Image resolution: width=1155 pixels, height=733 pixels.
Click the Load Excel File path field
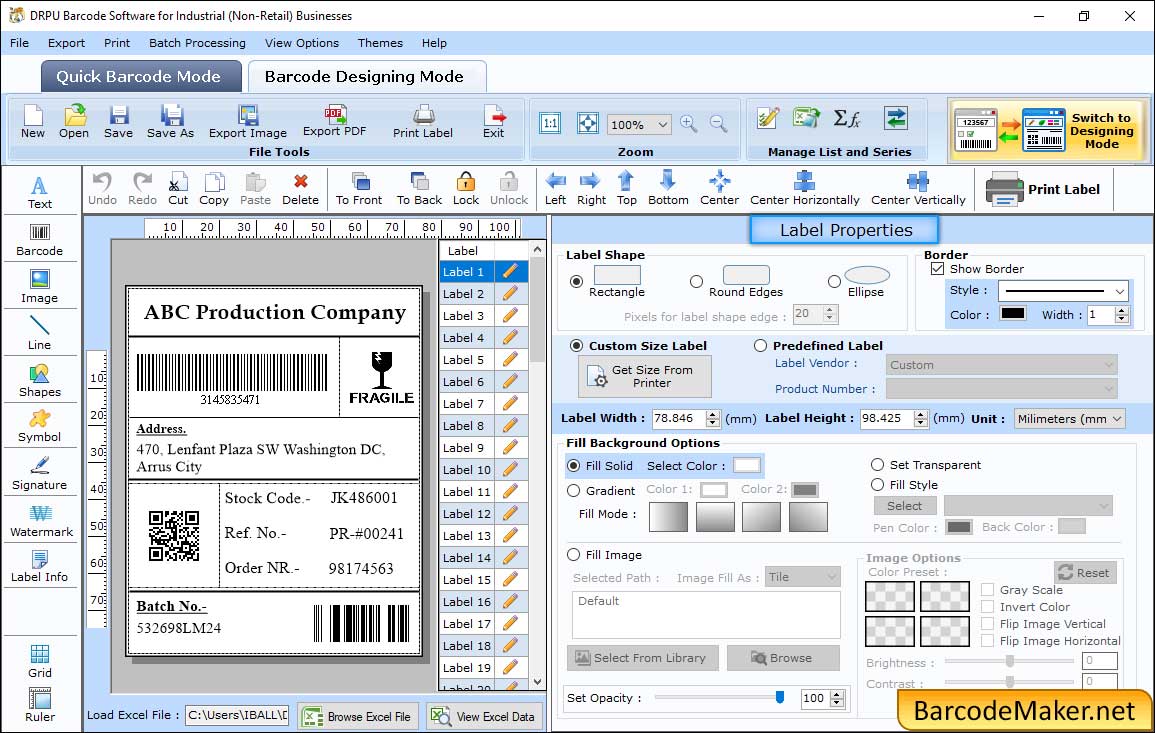[x=236, y=715]
